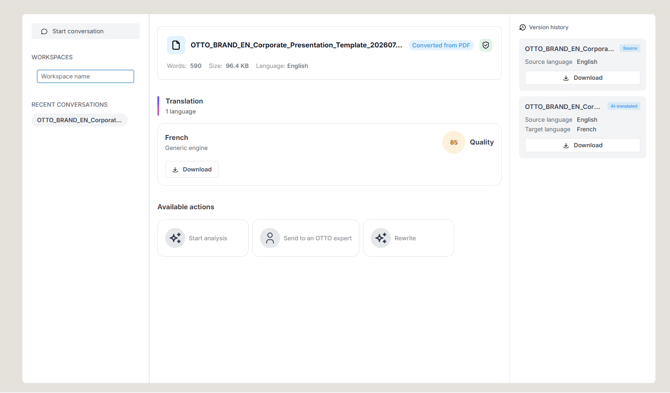Download the Source version file
Image resolution: width=670 pixels, height=393 pixels.
pos(583,78)
